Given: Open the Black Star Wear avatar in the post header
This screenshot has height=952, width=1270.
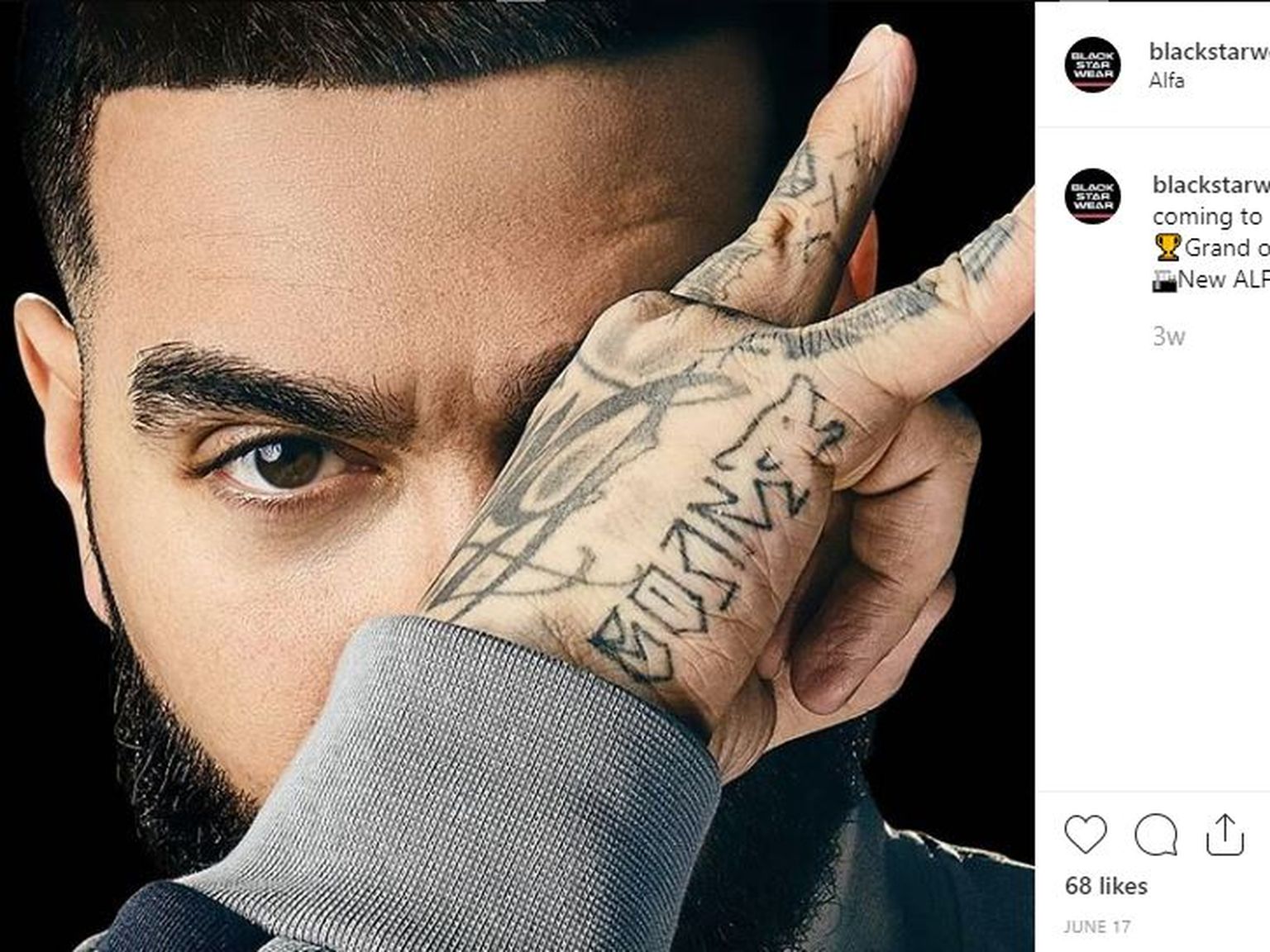Looking at the screenshot, I should click(1092, 64).
